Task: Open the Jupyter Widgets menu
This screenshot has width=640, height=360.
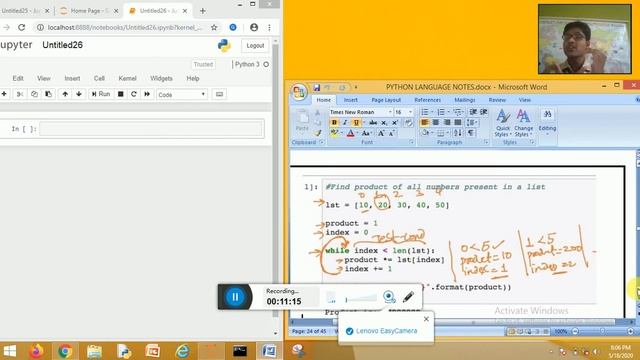Action: [161, 78]
